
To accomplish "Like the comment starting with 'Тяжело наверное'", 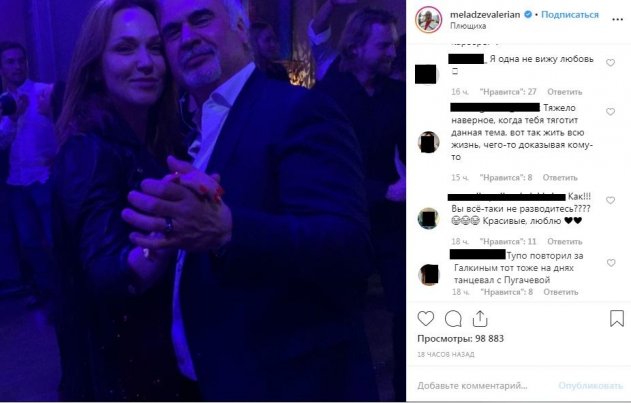I will 610,112.
